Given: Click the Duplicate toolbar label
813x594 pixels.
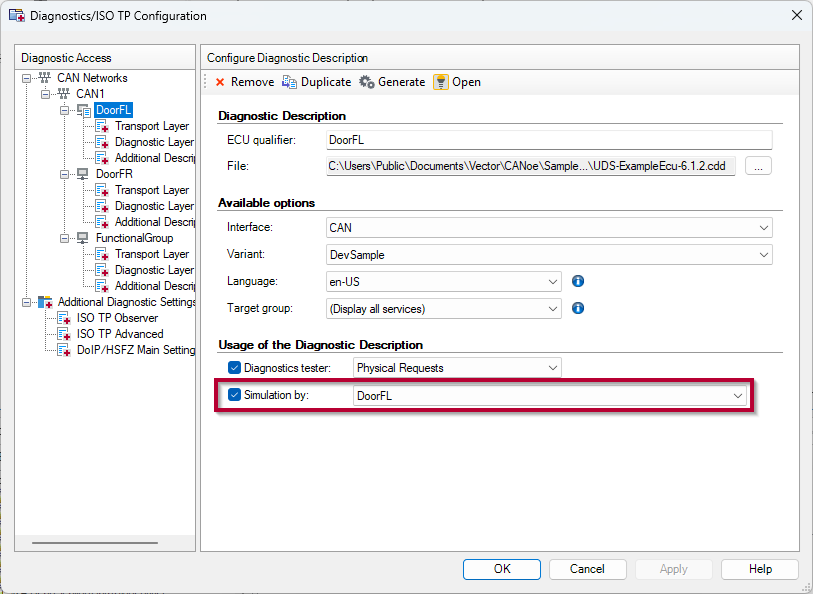Looking at the screenshot, I should click(326, 82).
